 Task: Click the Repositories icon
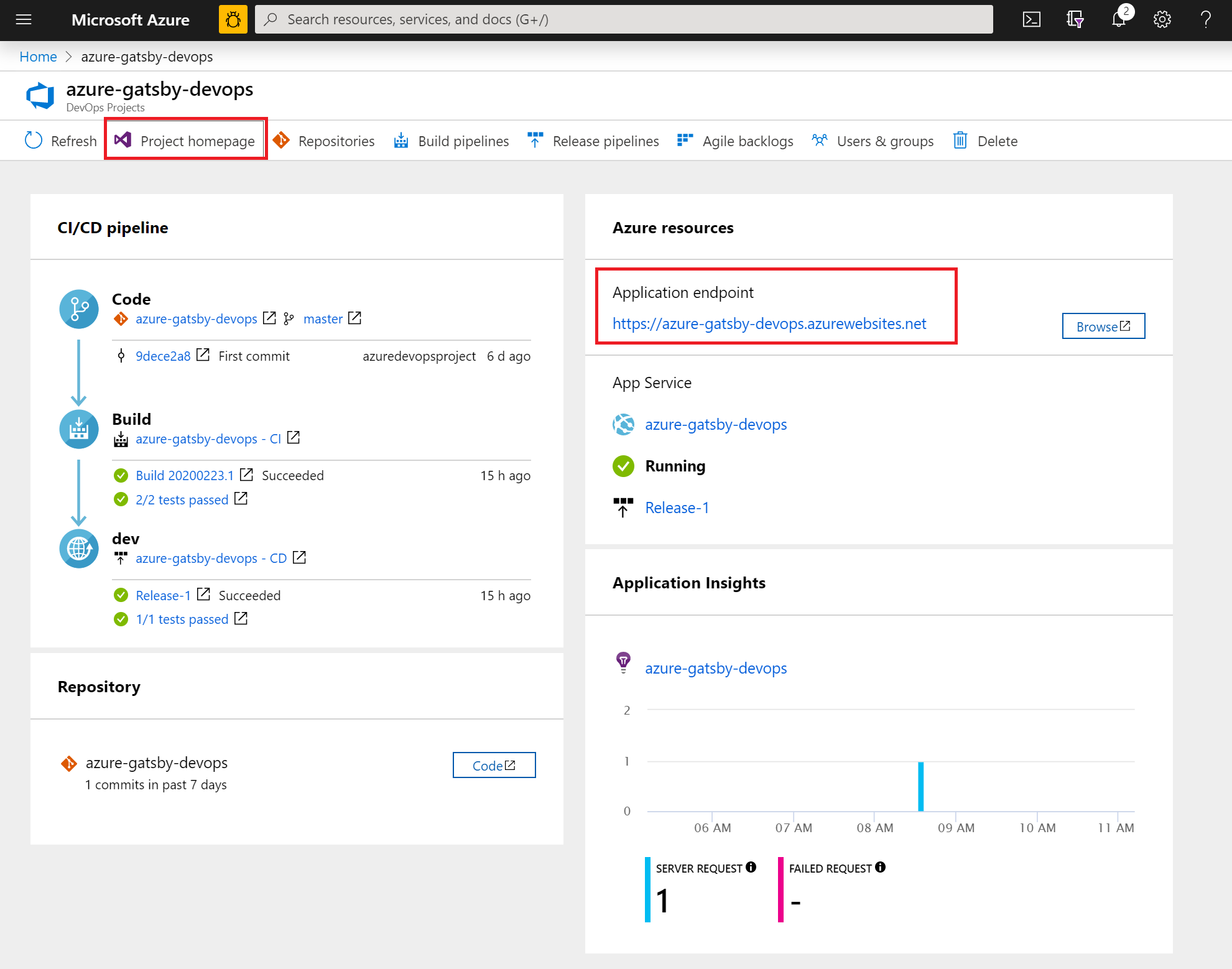281,140
